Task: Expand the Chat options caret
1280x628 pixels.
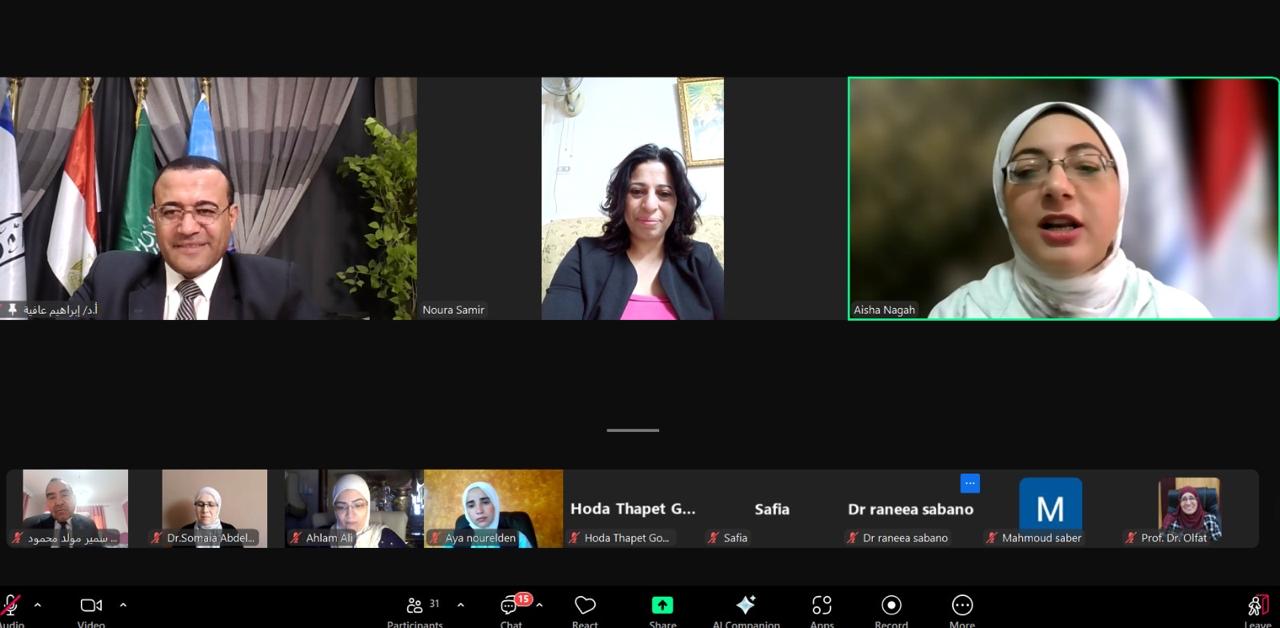Action: pos(539,605)
